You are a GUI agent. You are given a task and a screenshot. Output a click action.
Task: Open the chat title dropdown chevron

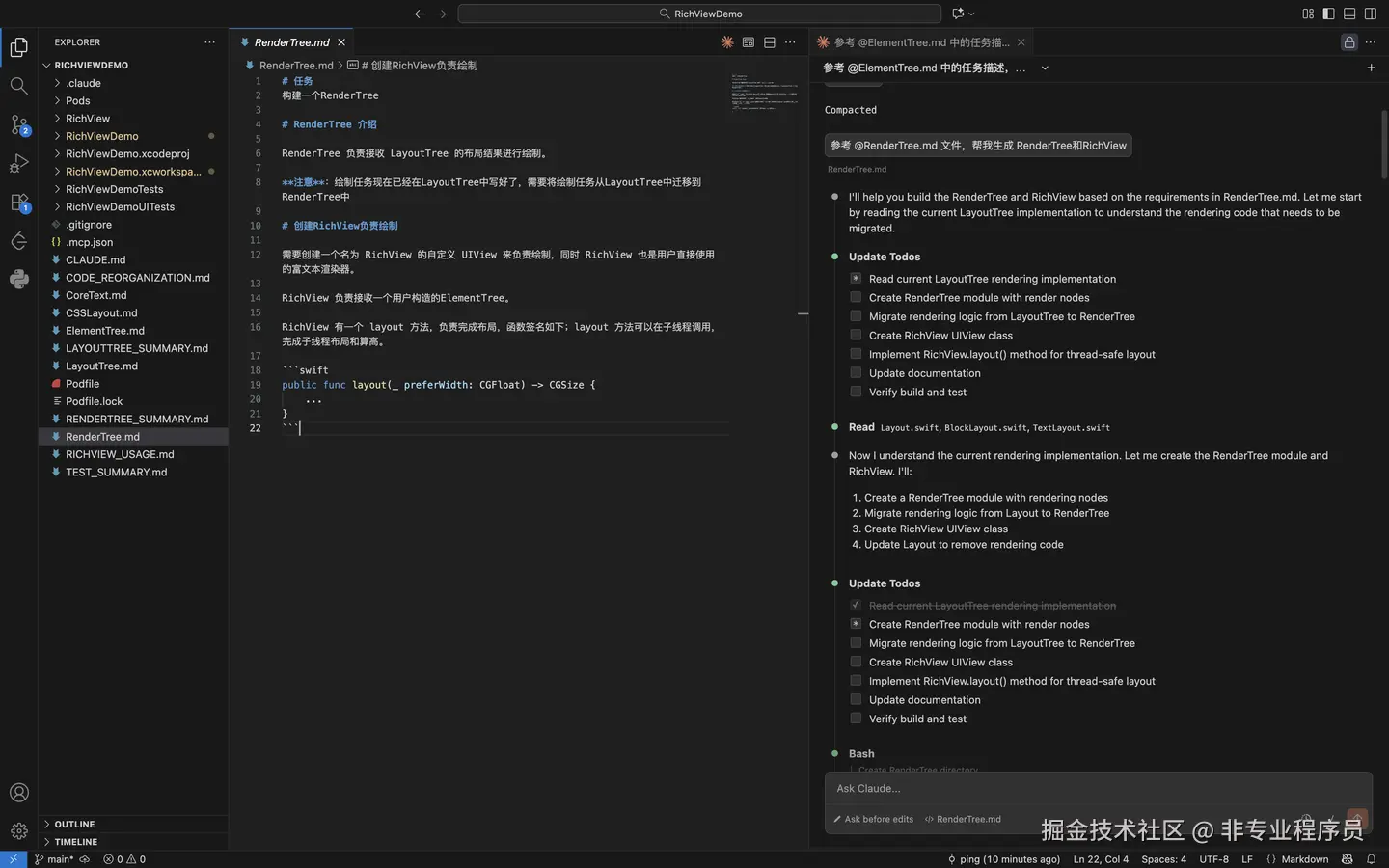click(1045, 68)
